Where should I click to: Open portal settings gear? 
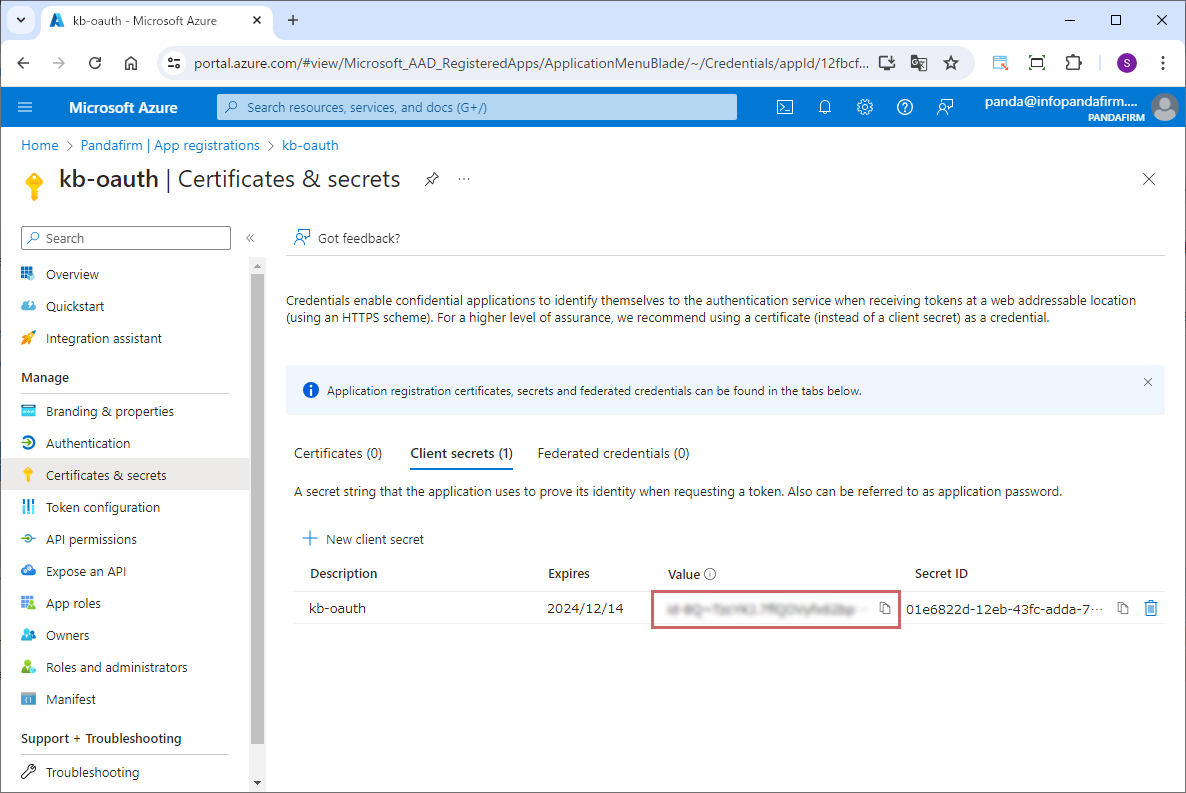click(865, 107)
